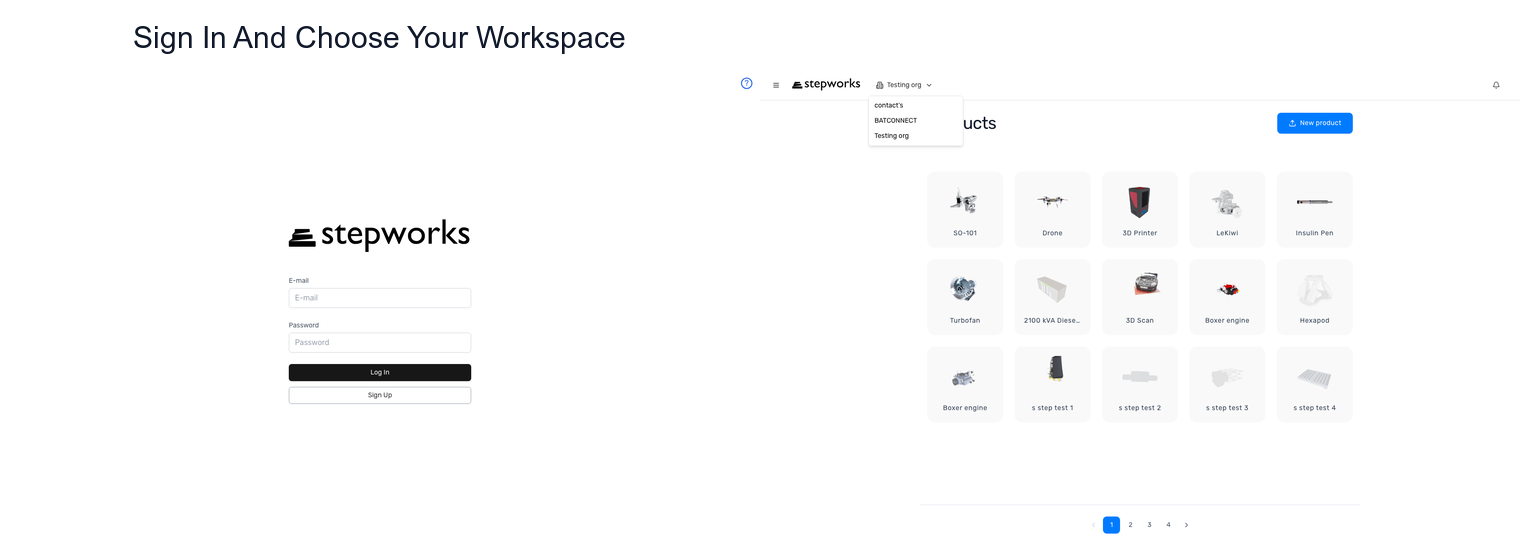Open the 2100 kVA Diesel product card

pyautogui.click(x=1052, y=297)
